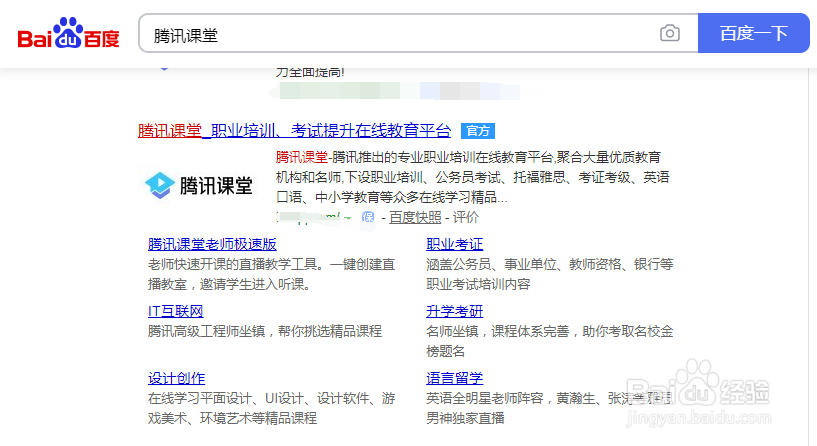Click text 腾讯高级工程师坐镇，帮你挑选精品课程
Screen dimensions: 817x446
(265, 331)
